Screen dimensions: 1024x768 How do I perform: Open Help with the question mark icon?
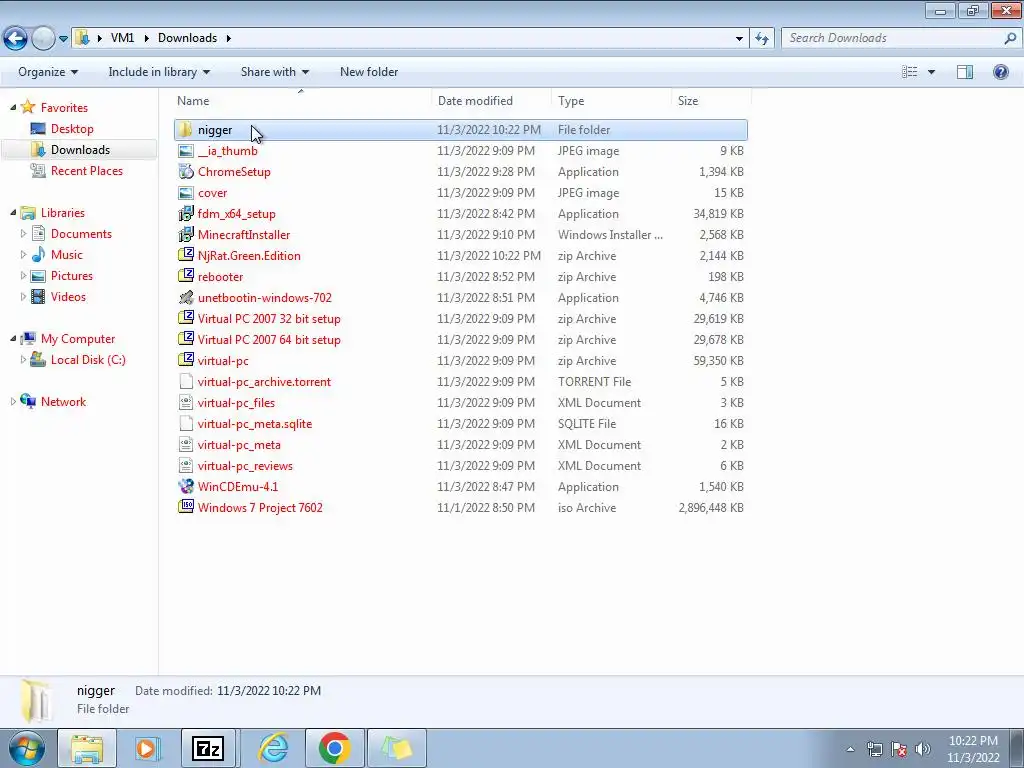coord(1000,72)
